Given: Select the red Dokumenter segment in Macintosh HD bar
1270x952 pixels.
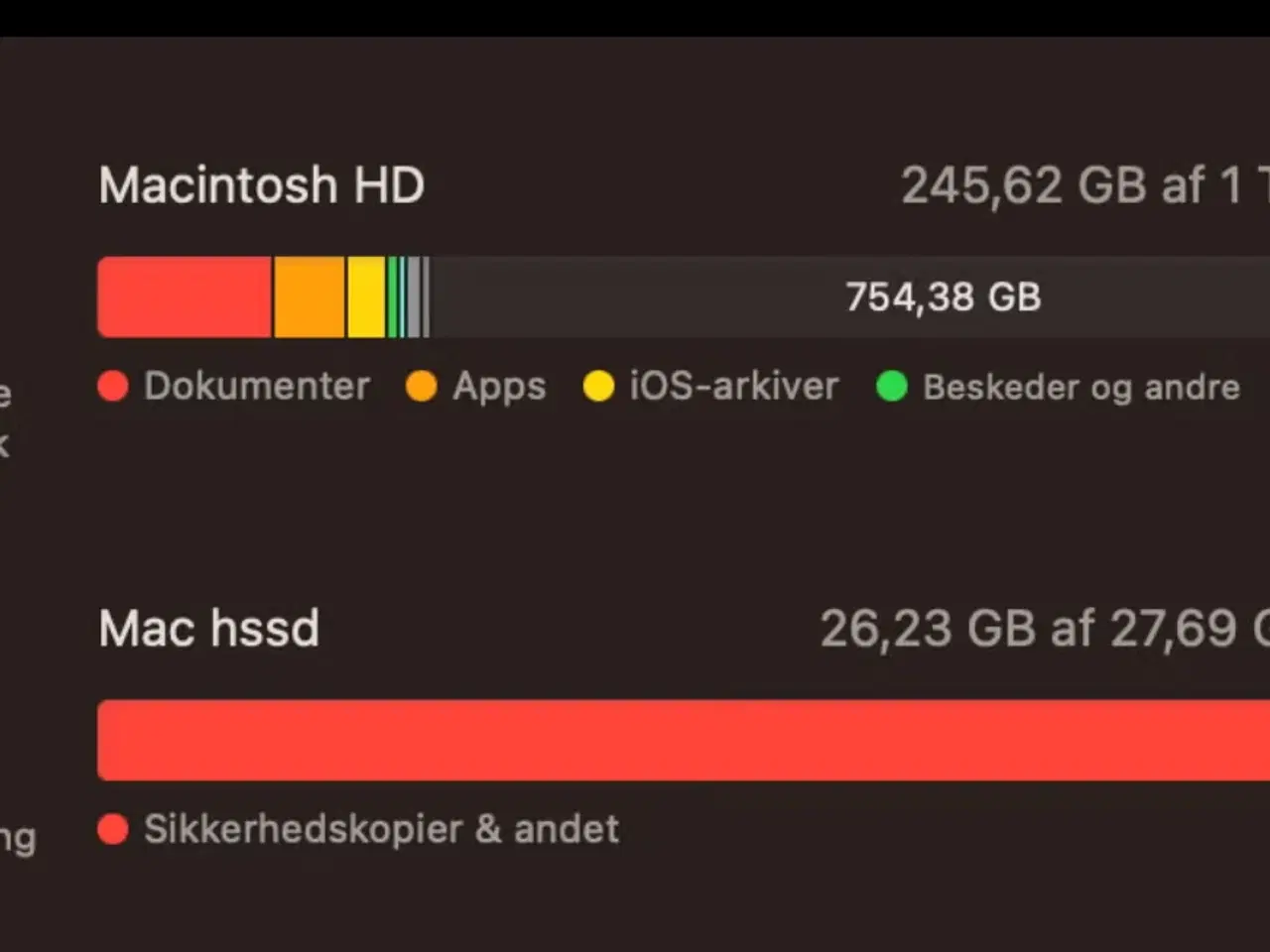Looking at the screenshot, I should tap(185, 297).
